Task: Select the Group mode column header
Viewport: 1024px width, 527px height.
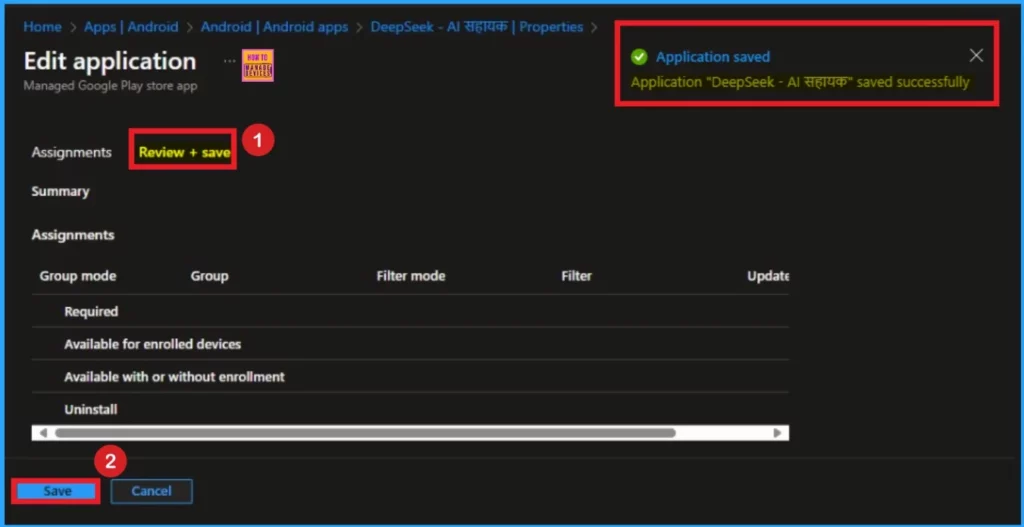Action: [x=78, y=276]
